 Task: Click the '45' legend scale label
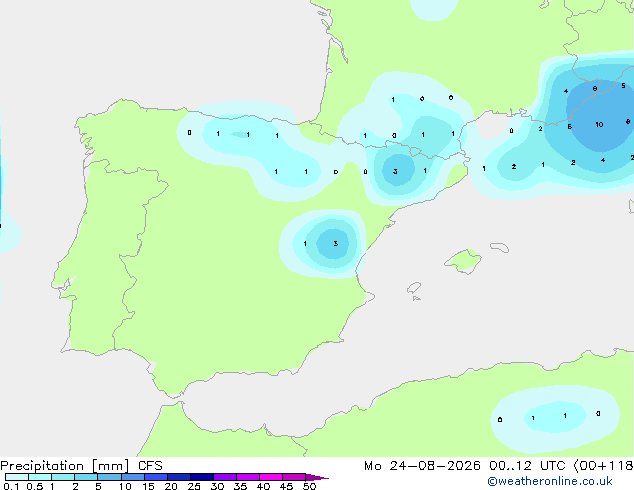point(286,486)
